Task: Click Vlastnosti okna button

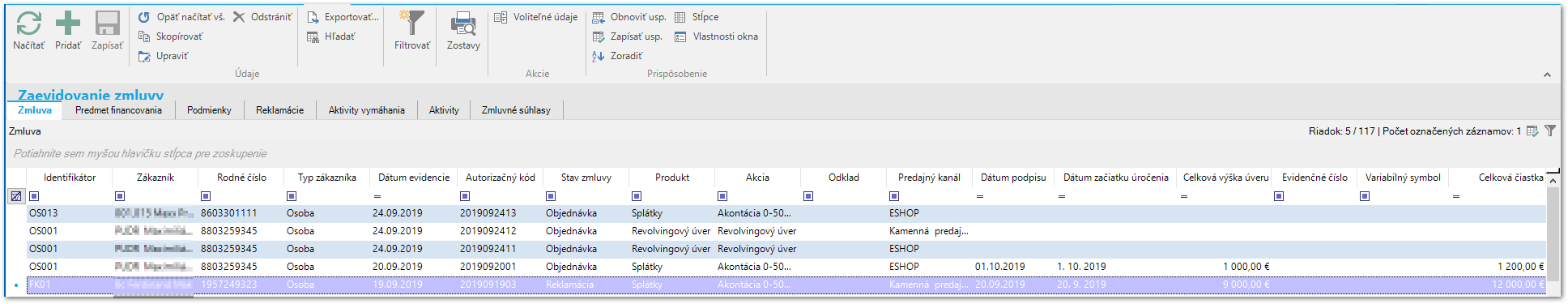Action: point(716,36)
